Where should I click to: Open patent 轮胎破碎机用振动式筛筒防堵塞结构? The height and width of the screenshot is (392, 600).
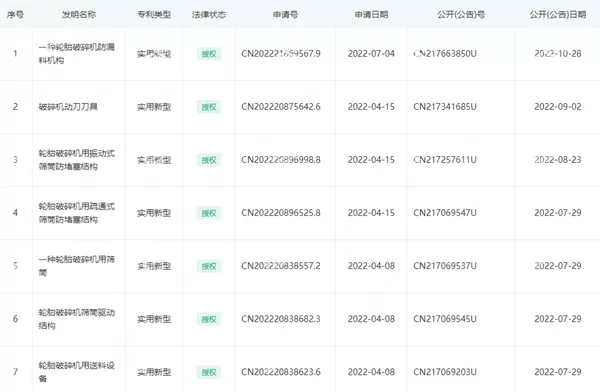coord(77,160)
